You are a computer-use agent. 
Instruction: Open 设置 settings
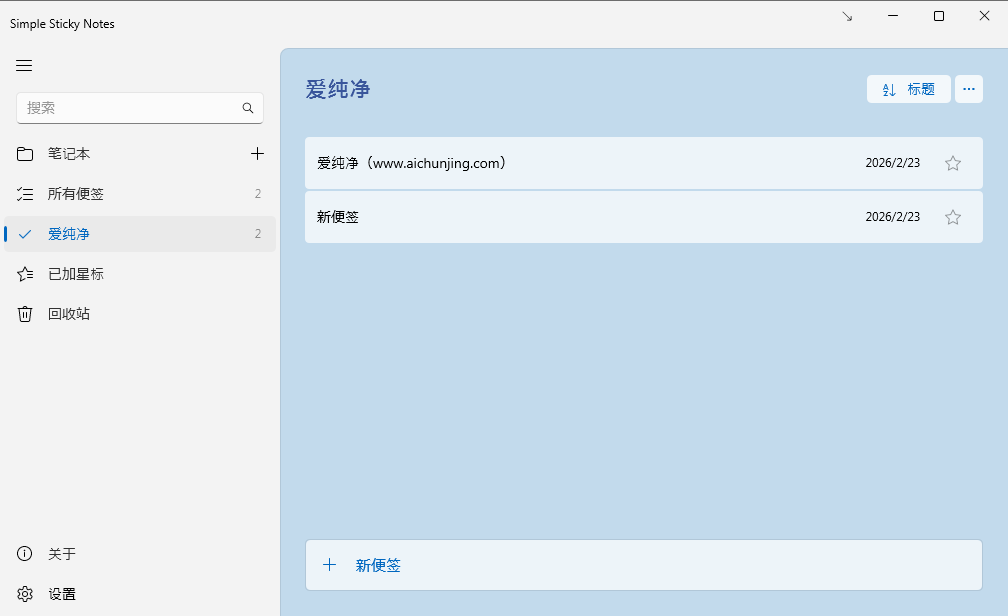pos(62,594)
